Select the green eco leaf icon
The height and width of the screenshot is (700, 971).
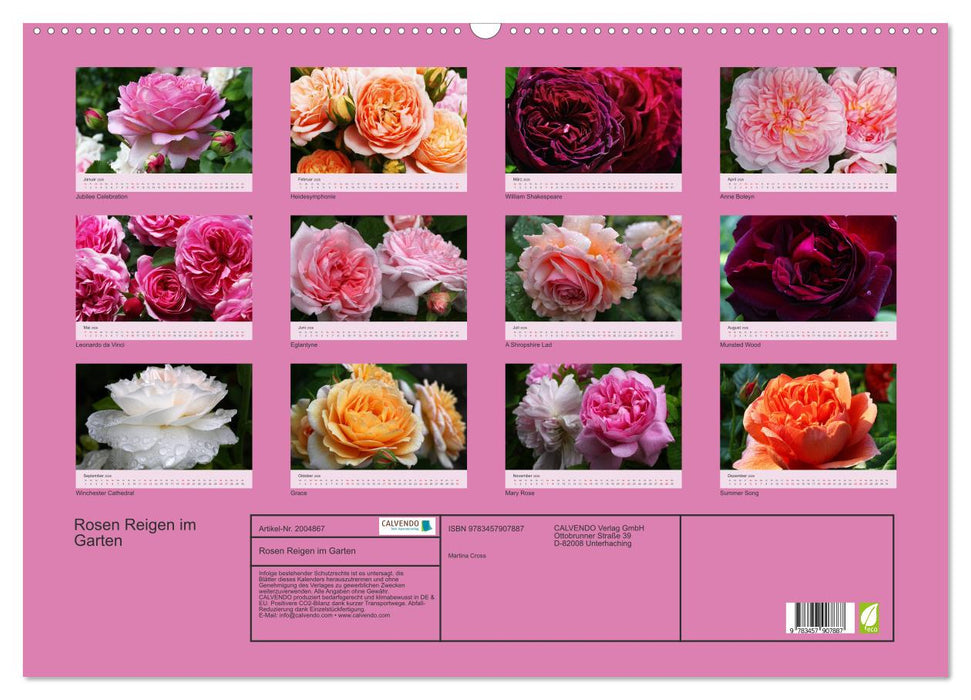[869, 619]
